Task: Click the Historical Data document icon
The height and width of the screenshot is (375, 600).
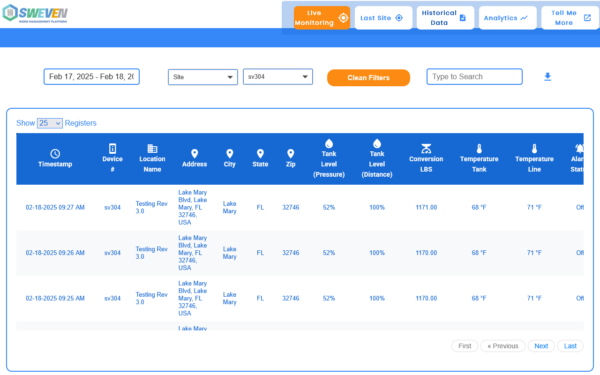Action: pos(463,18)
